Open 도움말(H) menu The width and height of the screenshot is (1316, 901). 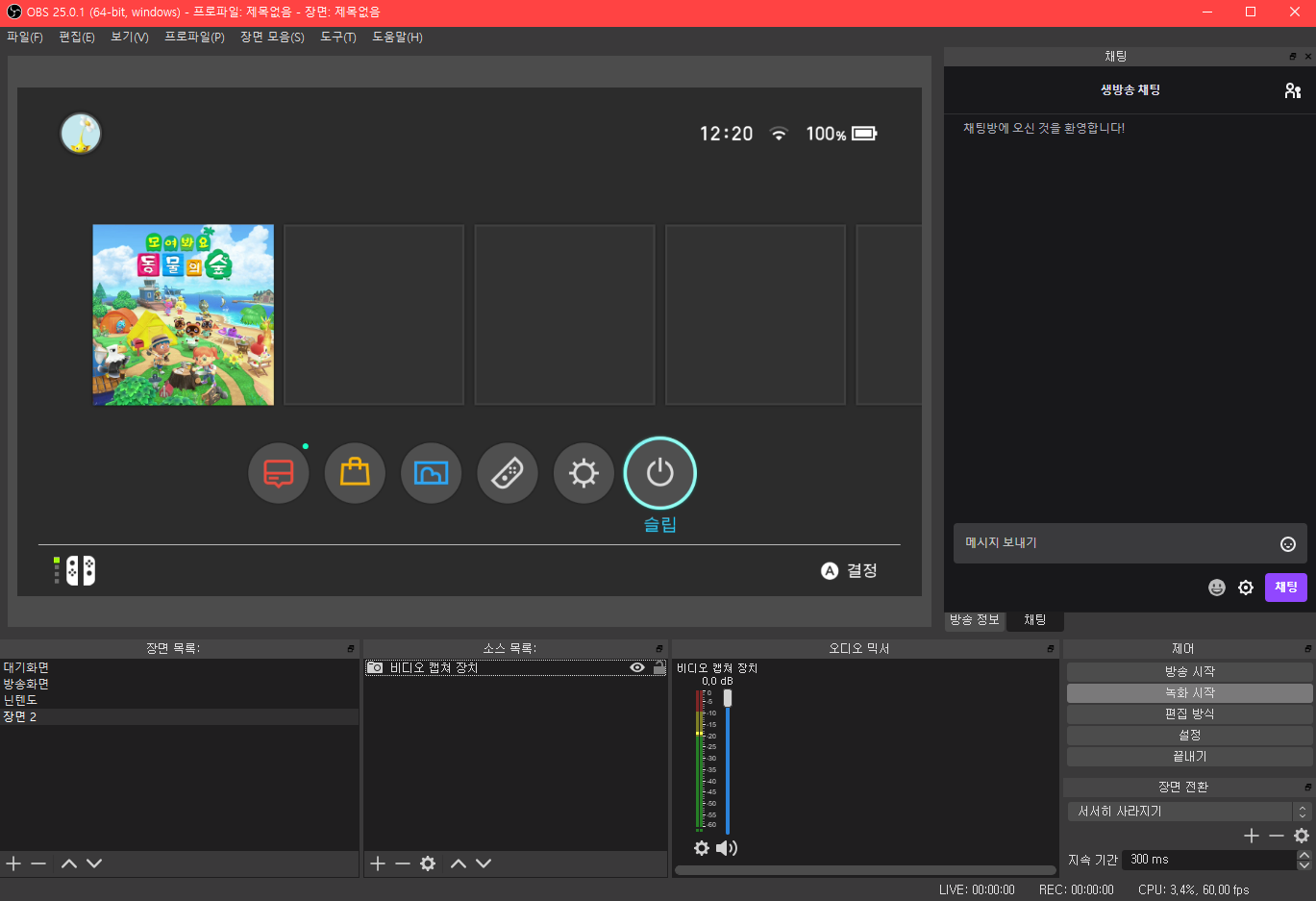coord(397,38)
